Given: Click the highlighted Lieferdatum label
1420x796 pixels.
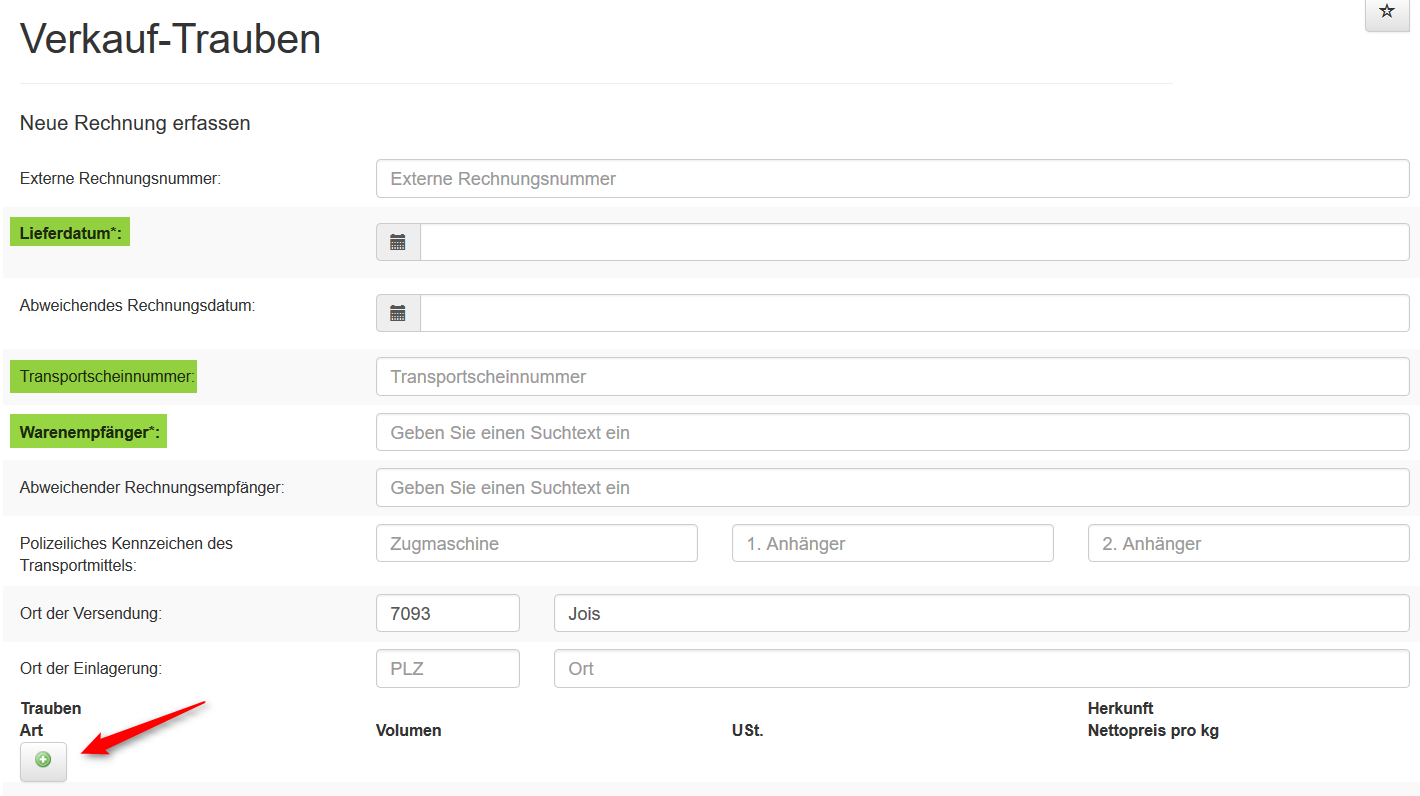Looking at the screenshot, I should (x=70, y=233).
